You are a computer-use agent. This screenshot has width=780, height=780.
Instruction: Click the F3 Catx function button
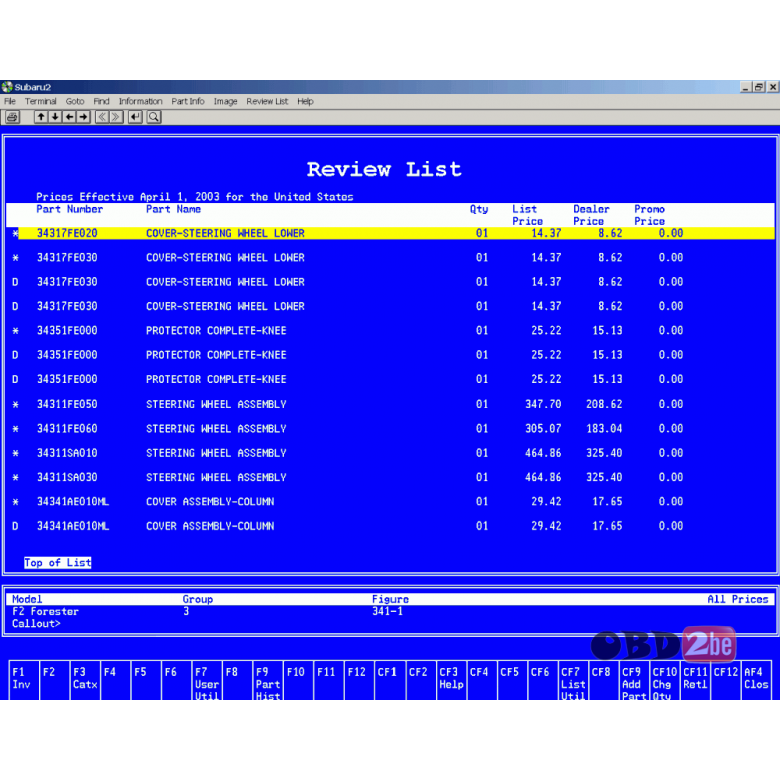86,680
